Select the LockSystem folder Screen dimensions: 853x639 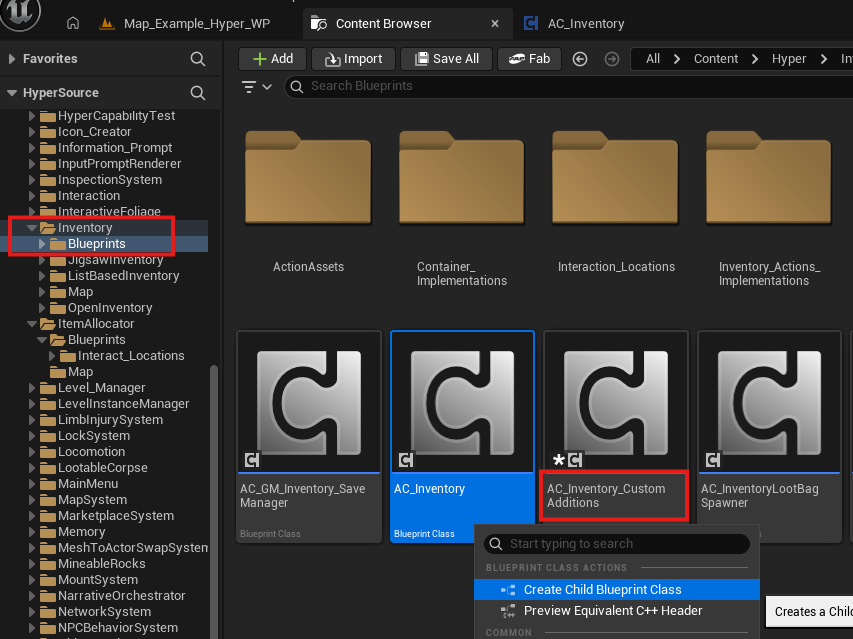coord(94,436)
